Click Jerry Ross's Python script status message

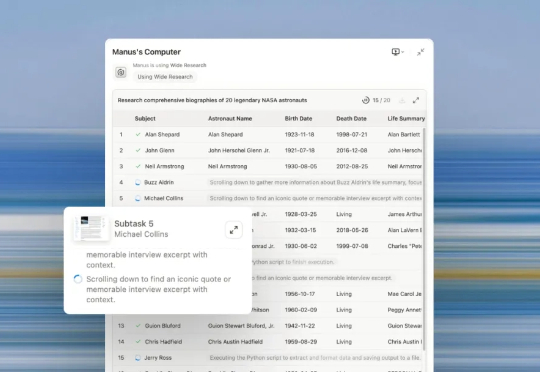(x=315, y=358)
